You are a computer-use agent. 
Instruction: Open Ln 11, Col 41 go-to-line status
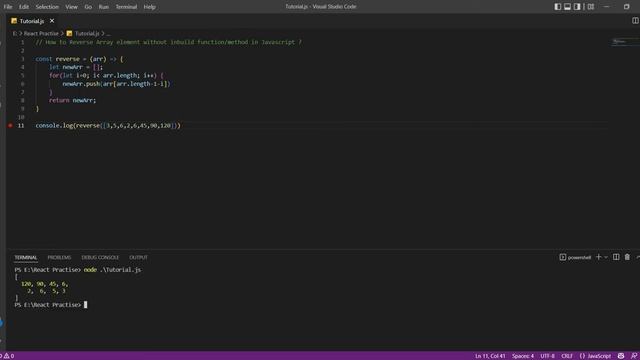click(490, 356)
